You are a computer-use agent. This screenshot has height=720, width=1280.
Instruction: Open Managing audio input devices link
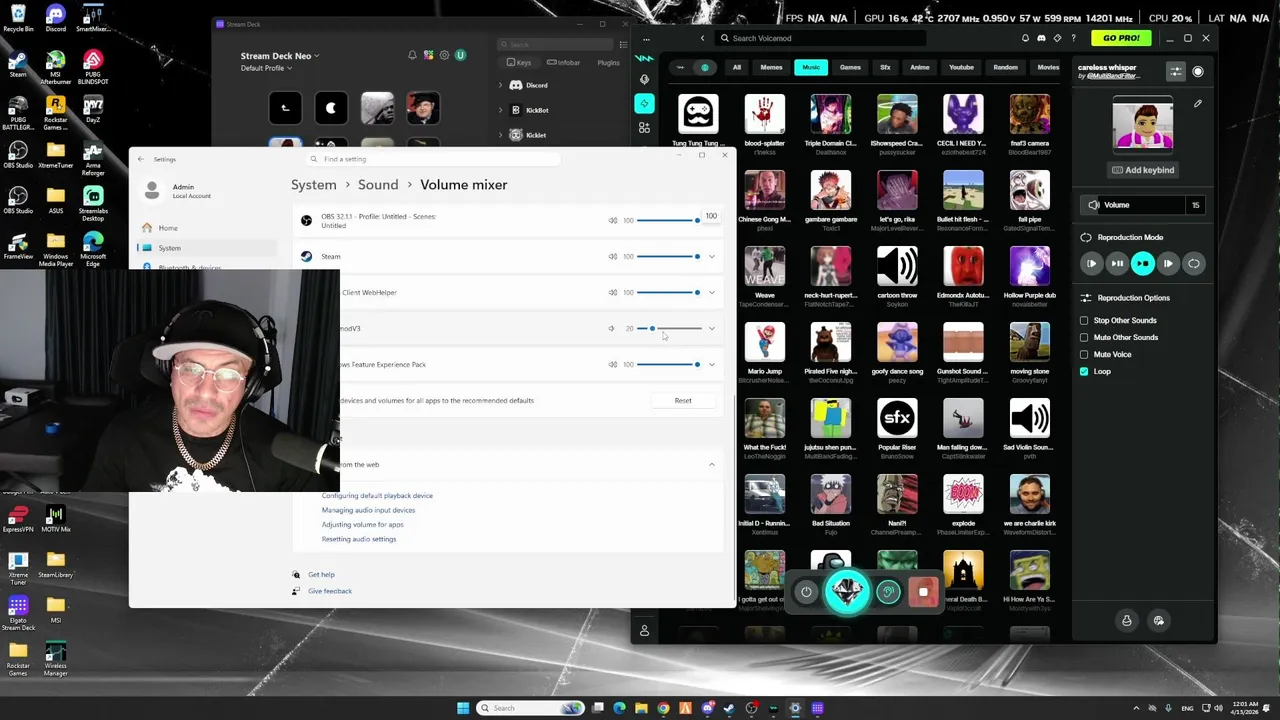(368, 510)
